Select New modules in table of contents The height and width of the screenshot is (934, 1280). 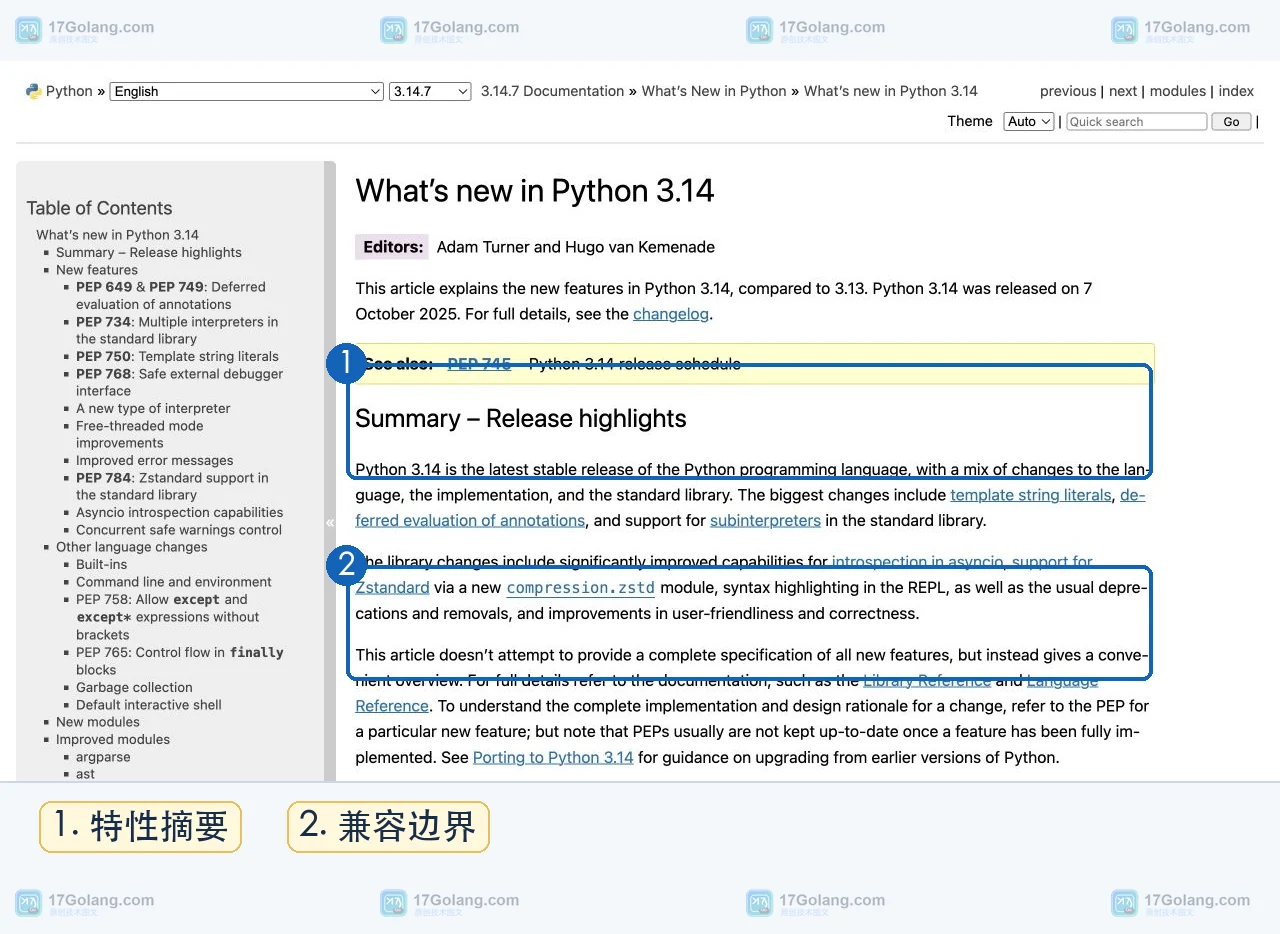pyautogui.click(x=98, y=722)
